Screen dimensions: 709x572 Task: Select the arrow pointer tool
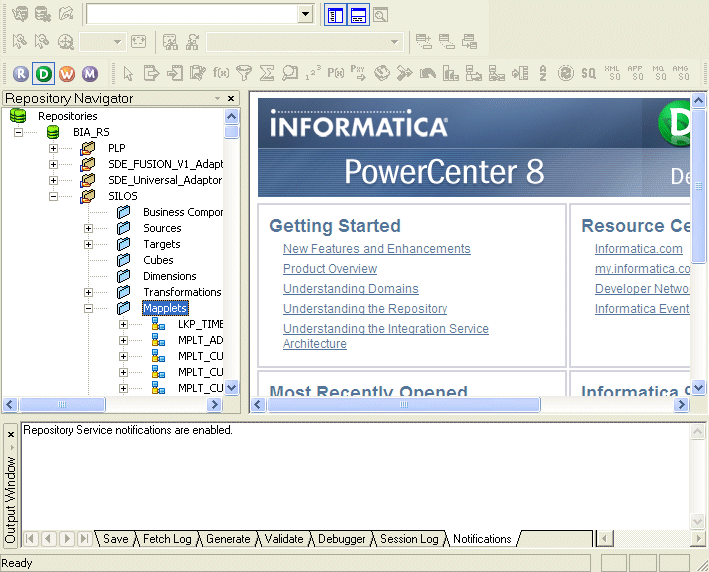[128, 73]
